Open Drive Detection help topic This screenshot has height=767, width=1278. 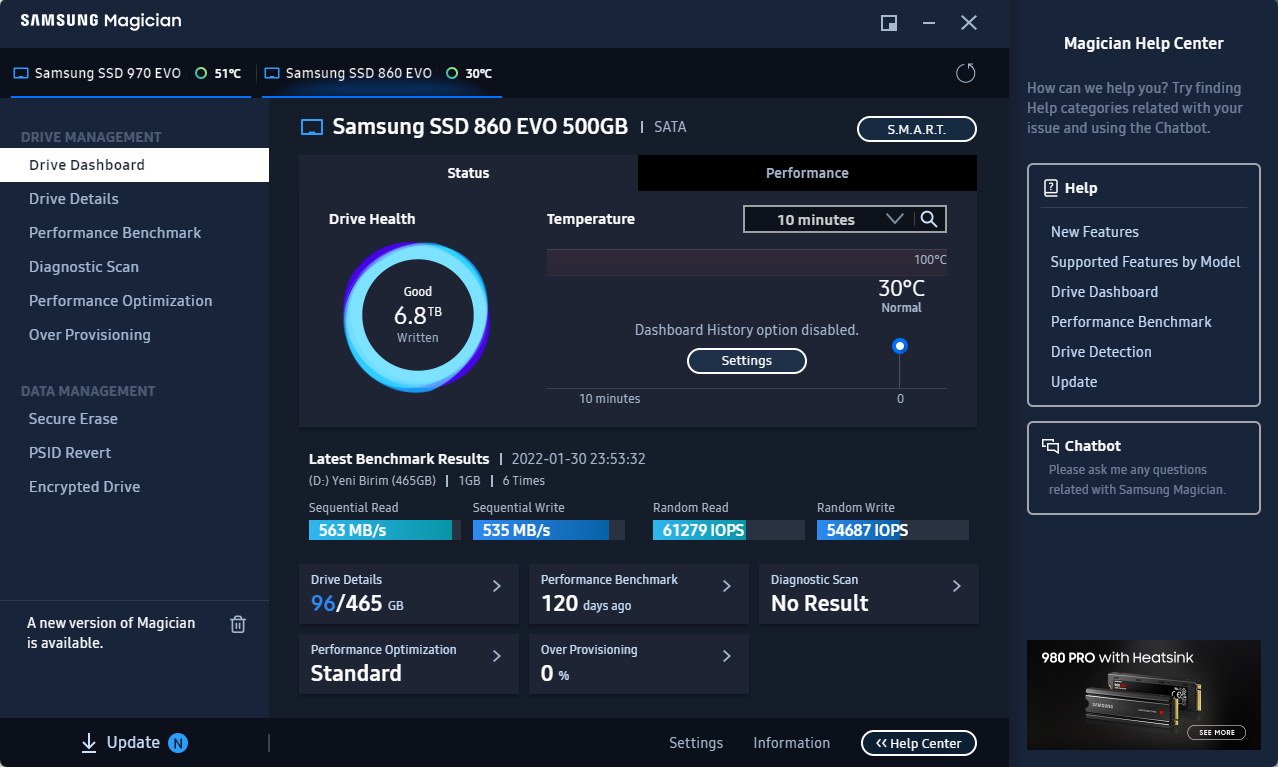tap(1101, 352)
